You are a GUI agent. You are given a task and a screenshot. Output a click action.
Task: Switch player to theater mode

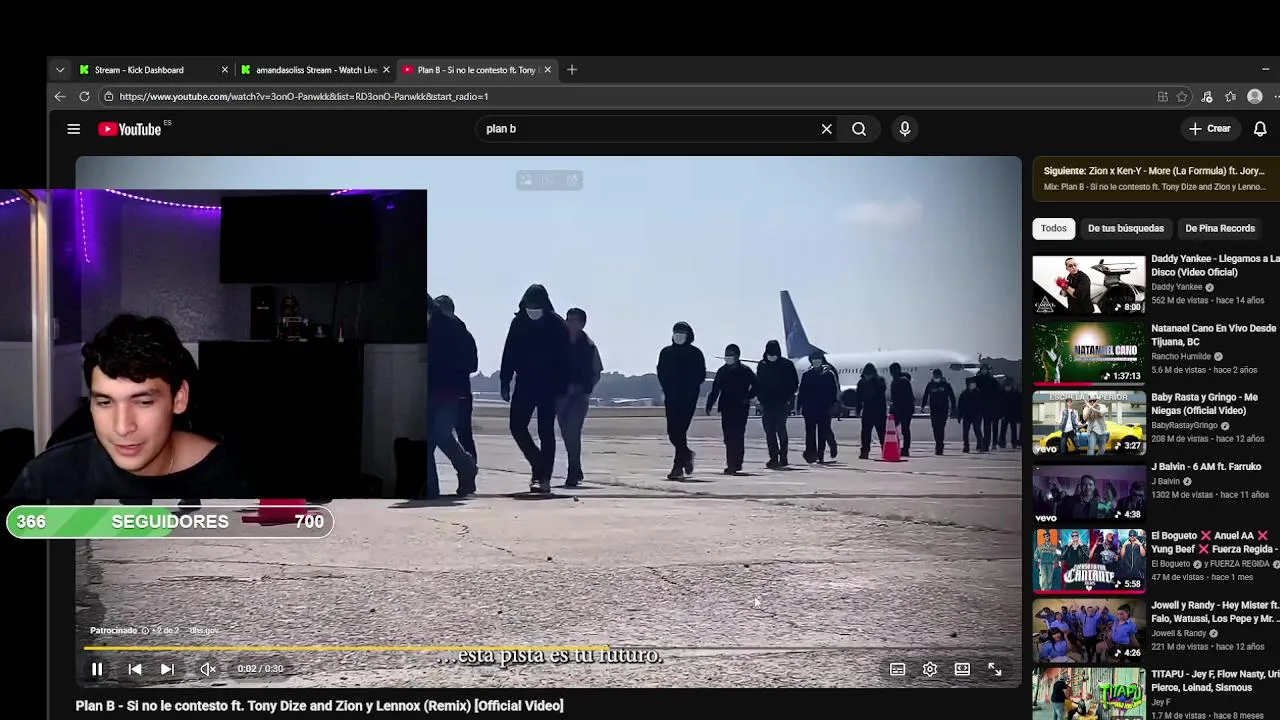point(962,669)
